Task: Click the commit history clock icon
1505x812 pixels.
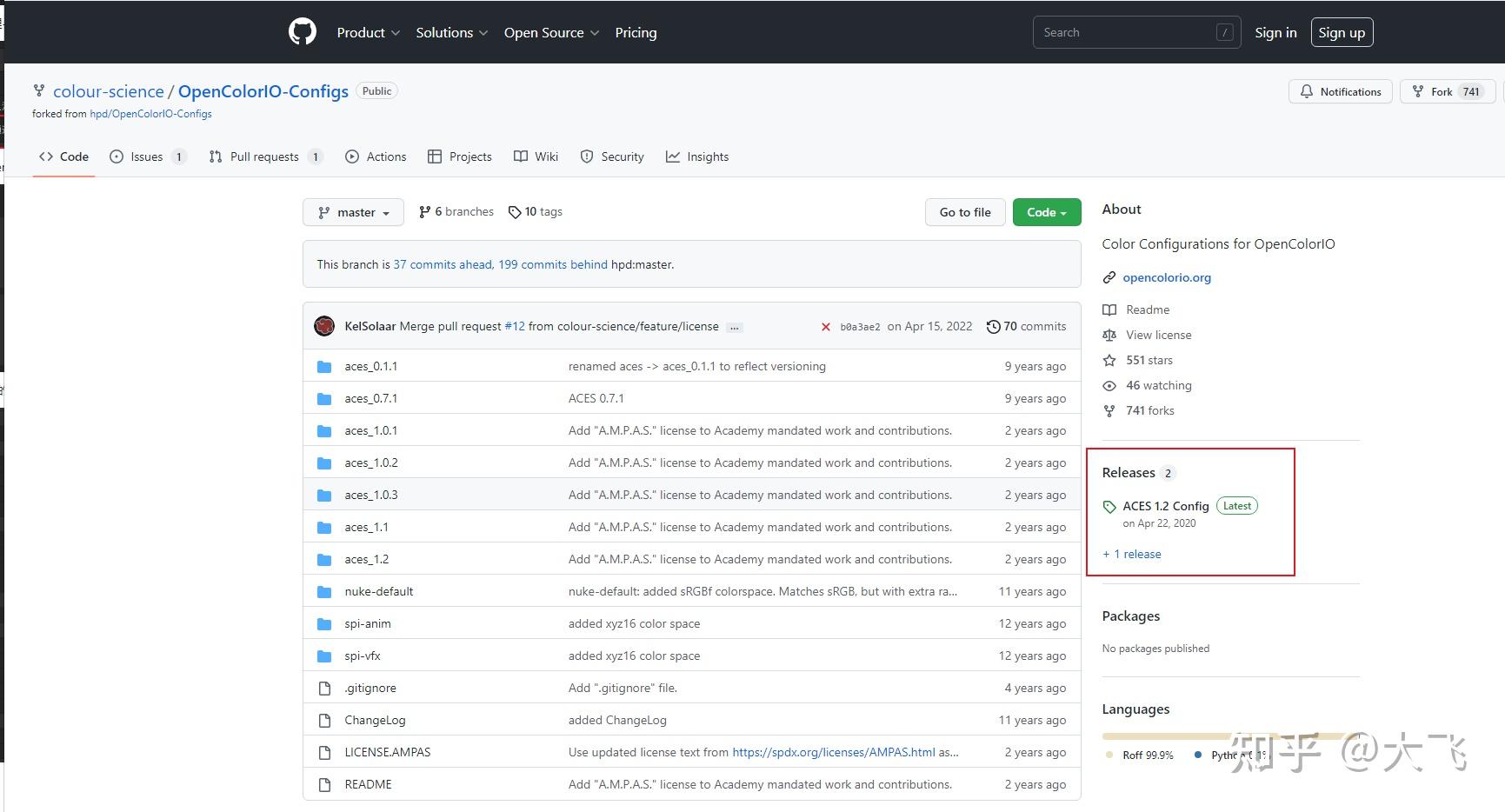Action: (993, 327)
